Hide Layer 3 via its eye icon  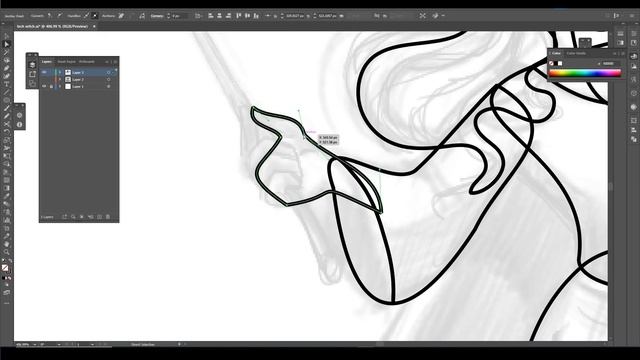pyautogui.click(x=44, y=72)
